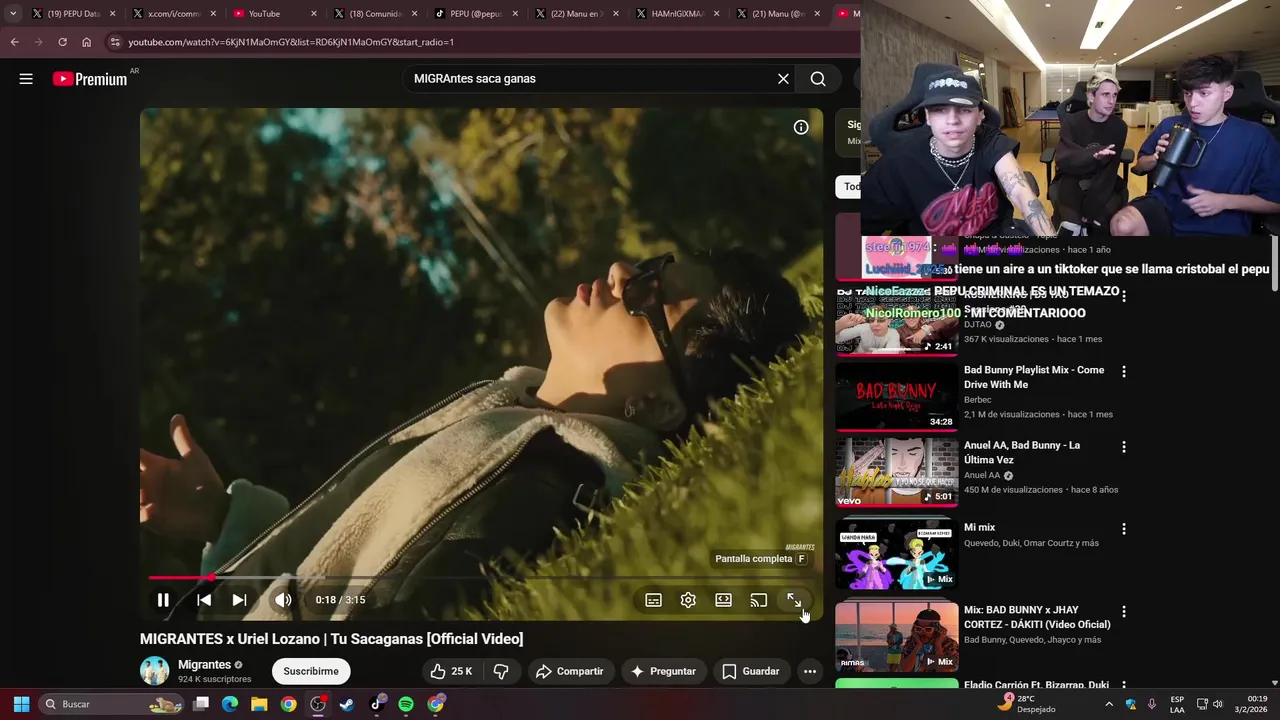1280x720 pixels.
Task: Click the search field with MIGRAntes text
Action: point(590,79)
